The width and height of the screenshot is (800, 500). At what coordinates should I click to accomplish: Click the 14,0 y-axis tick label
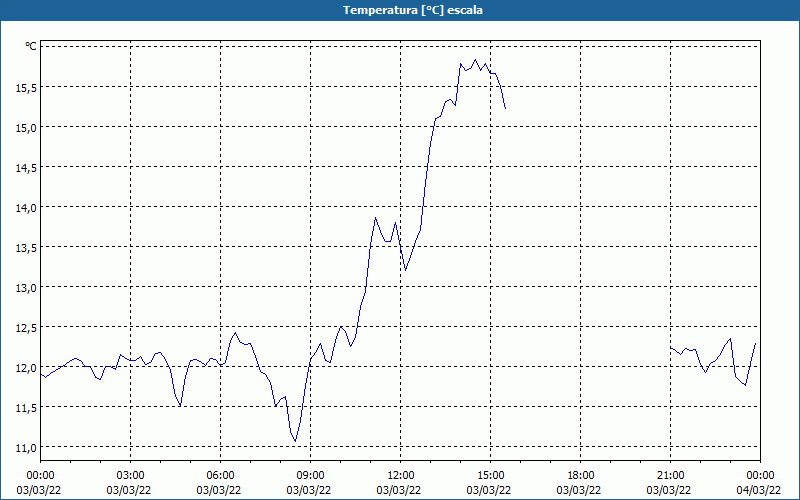pyautogui.click(x=26, y=208)
